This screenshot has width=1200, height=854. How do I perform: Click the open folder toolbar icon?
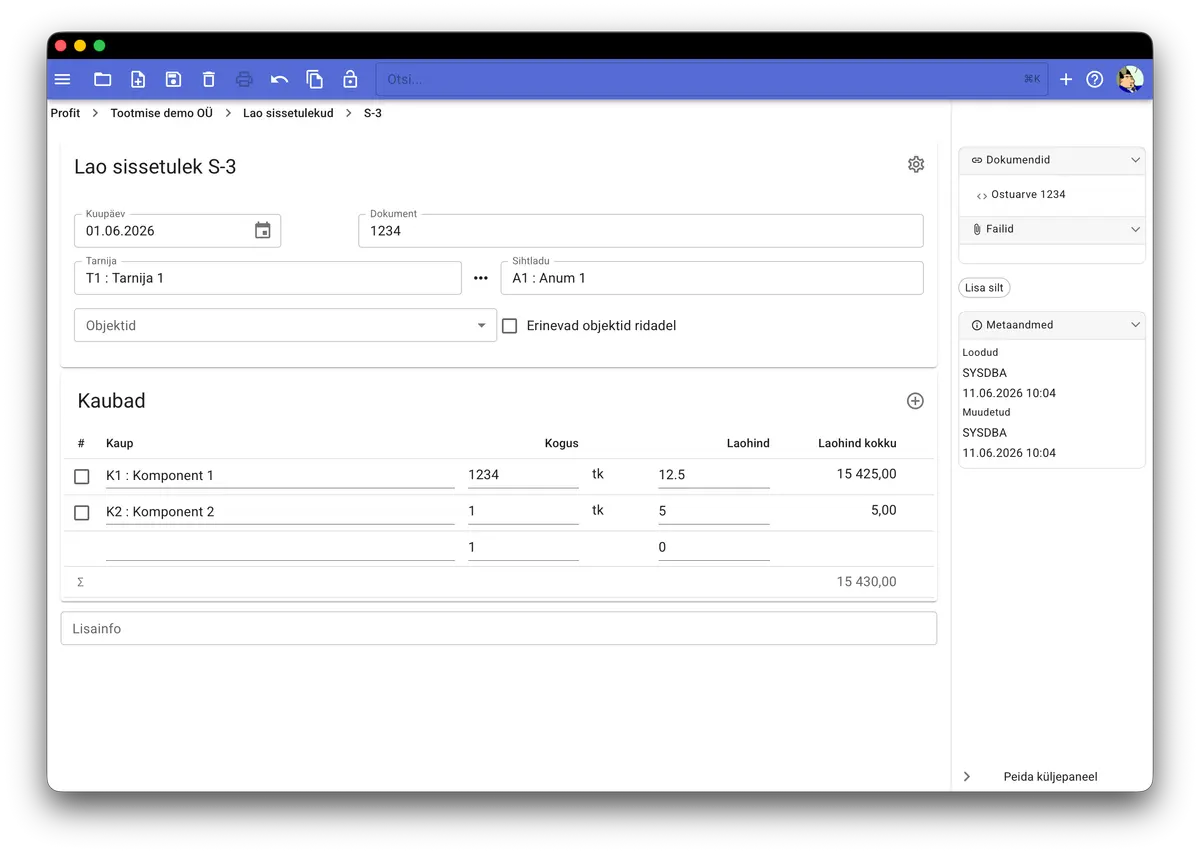coord(102,79)
